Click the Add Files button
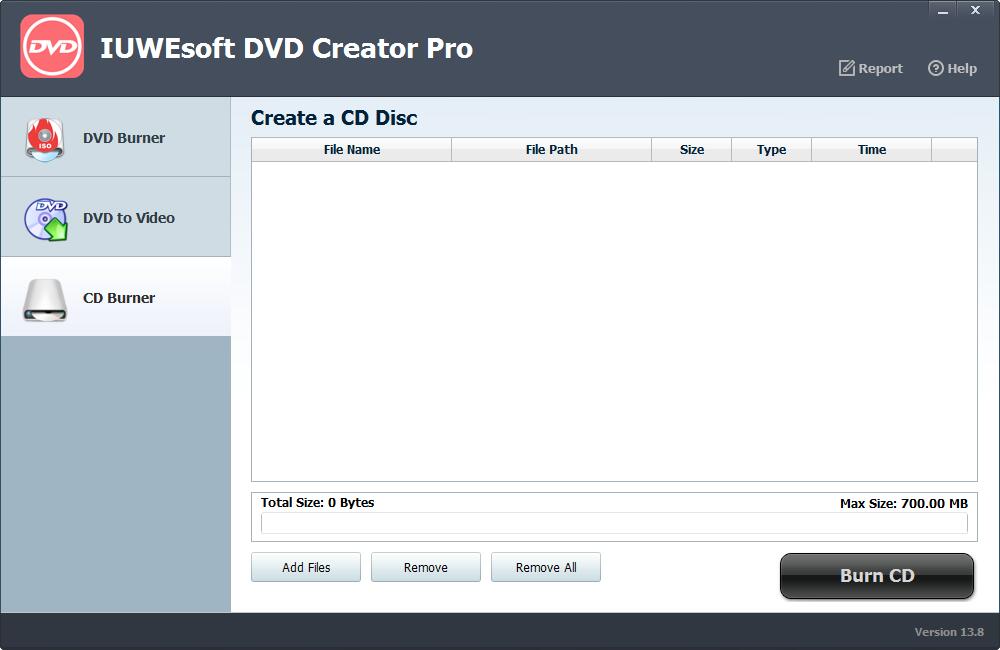This screenshot has width=1000, height=650. (306, 567)
